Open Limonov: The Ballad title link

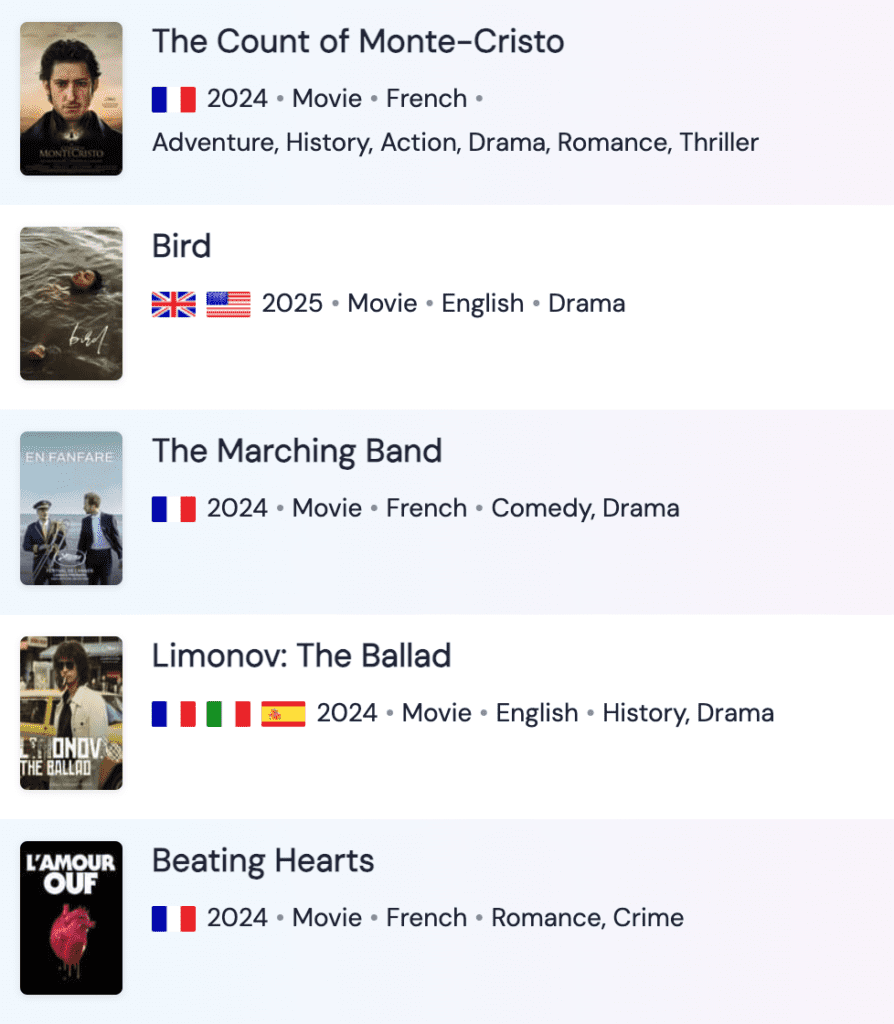(302, 656)
